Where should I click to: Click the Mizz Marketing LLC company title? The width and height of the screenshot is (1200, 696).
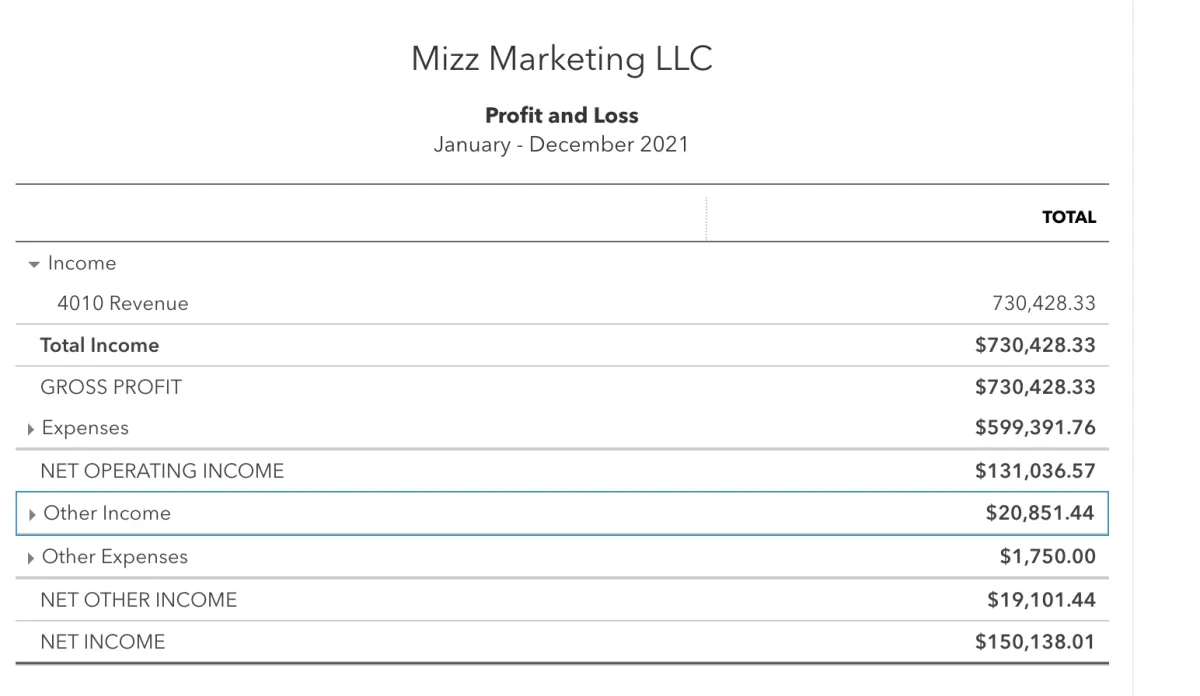click(561, 59)
